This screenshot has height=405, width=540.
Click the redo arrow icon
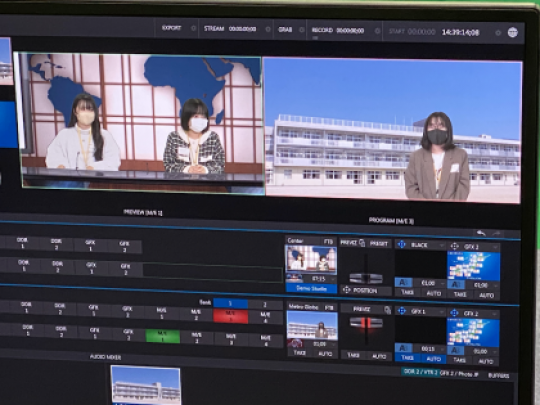point(496,233)
